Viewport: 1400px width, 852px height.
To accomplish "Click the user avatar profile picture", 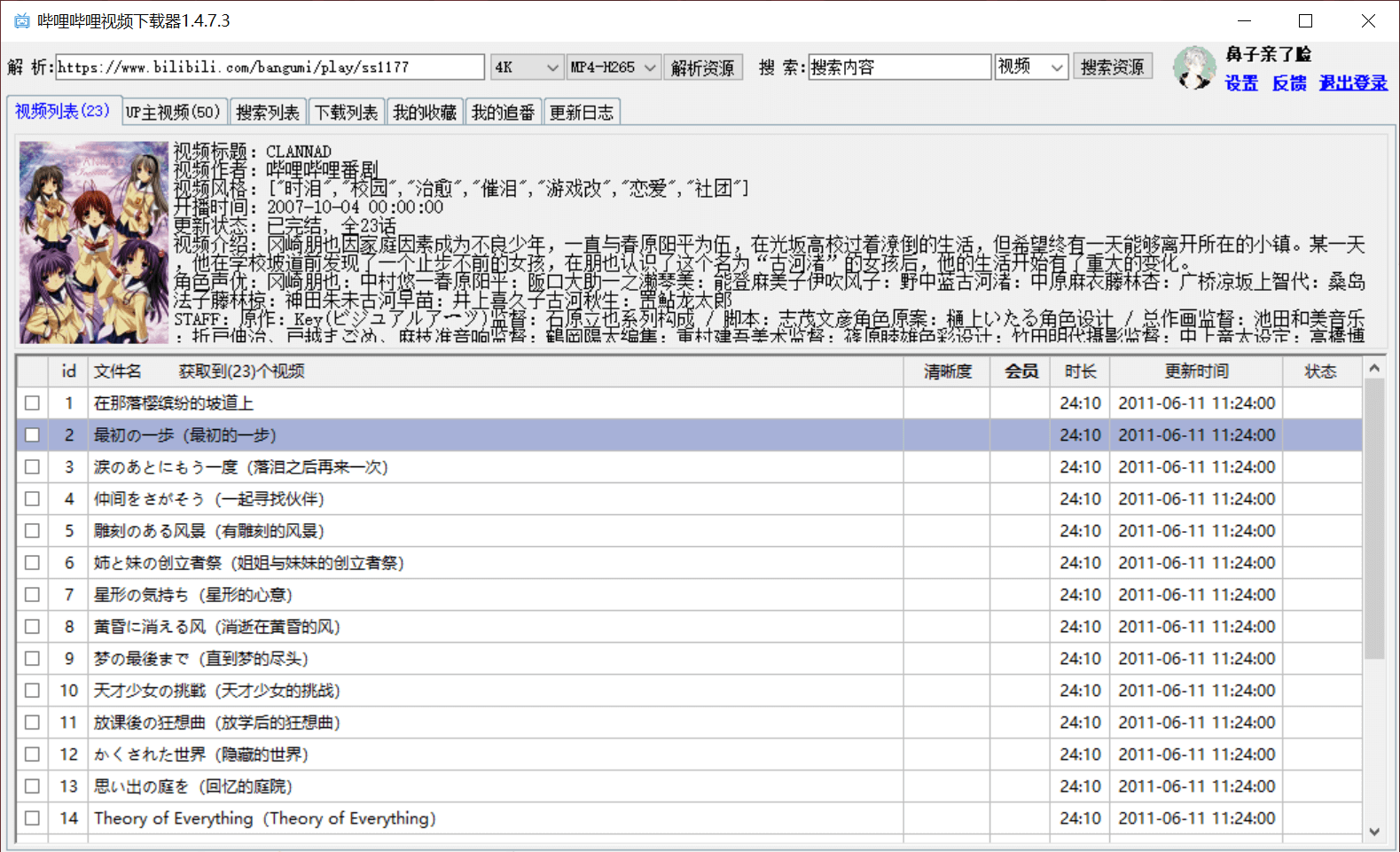I will point(1194,68).
